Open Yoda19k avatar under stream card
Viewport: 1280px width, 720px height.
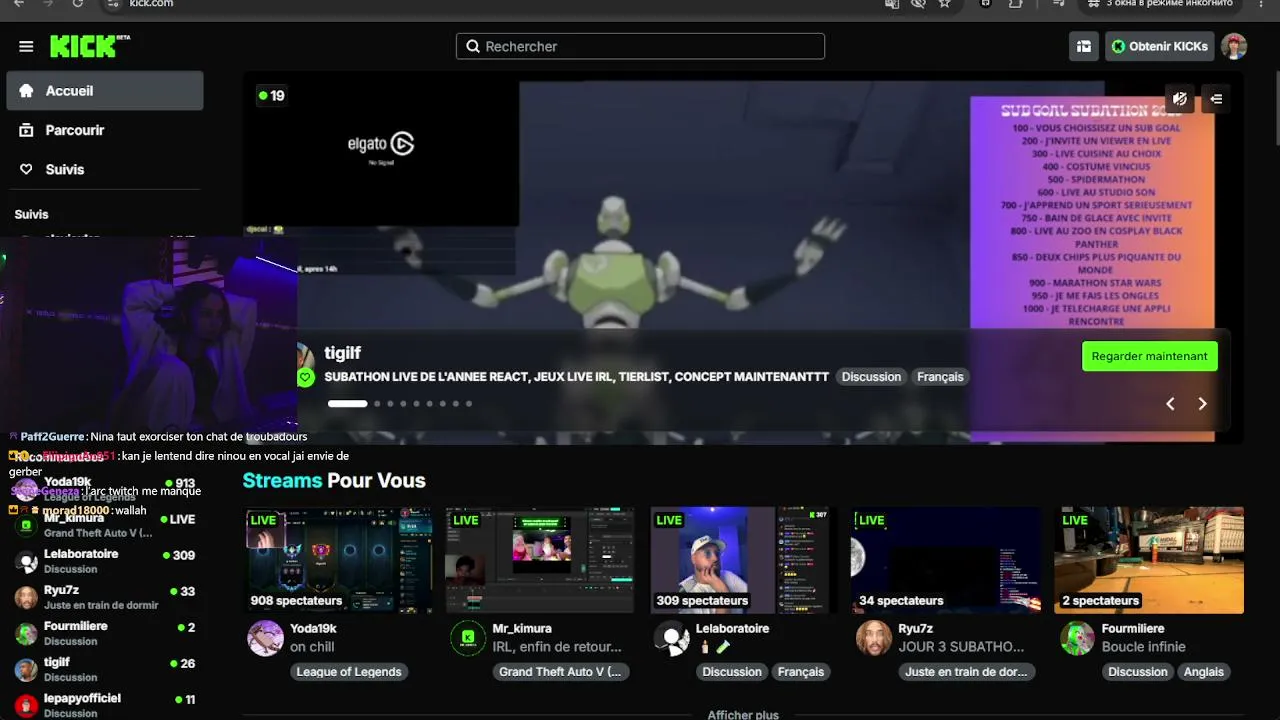(x=265, y=638)
